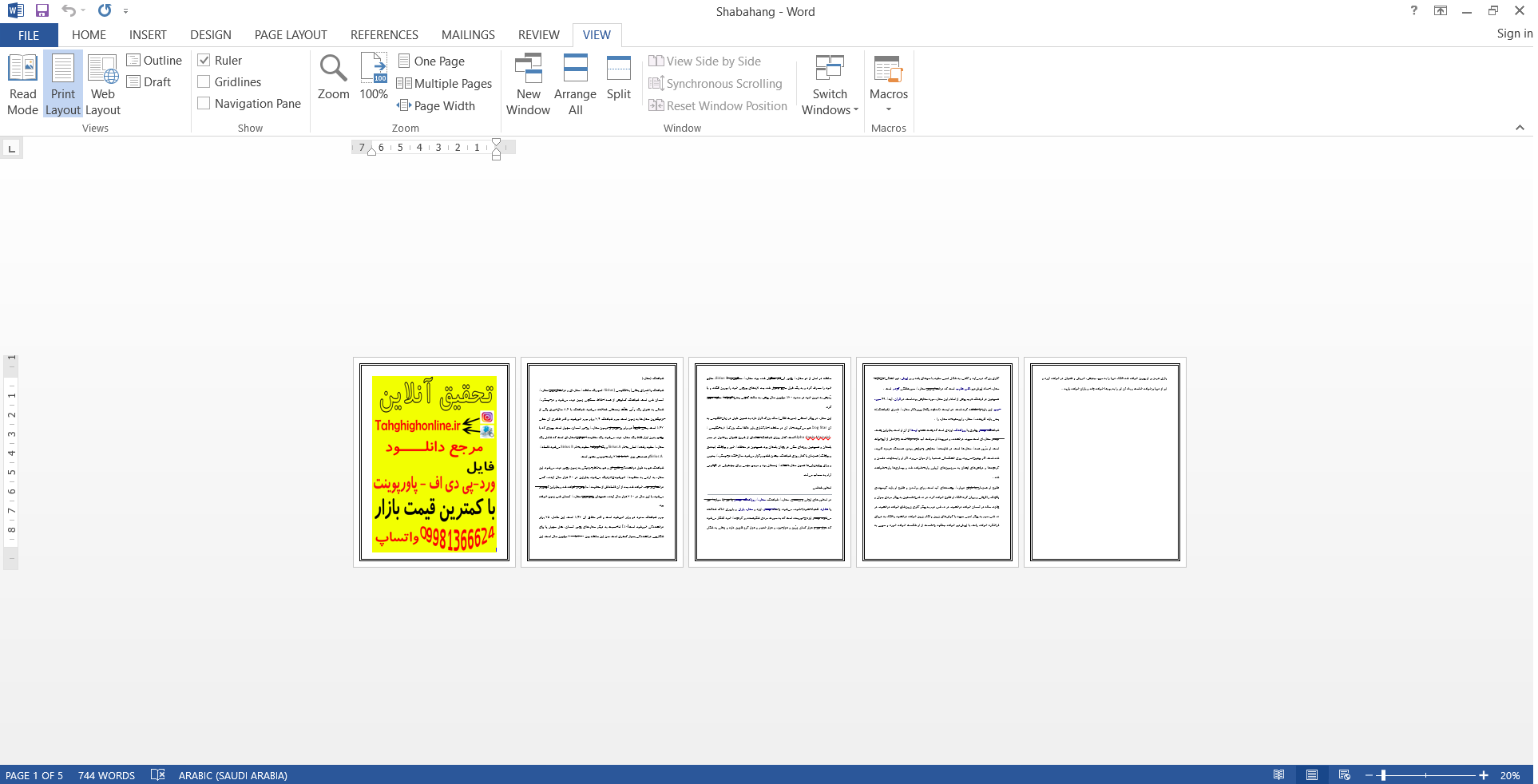This screenshot has height=784, width=1538.
Task: Click the fifth nearly empty page
Action: (x=1105, y=462)
